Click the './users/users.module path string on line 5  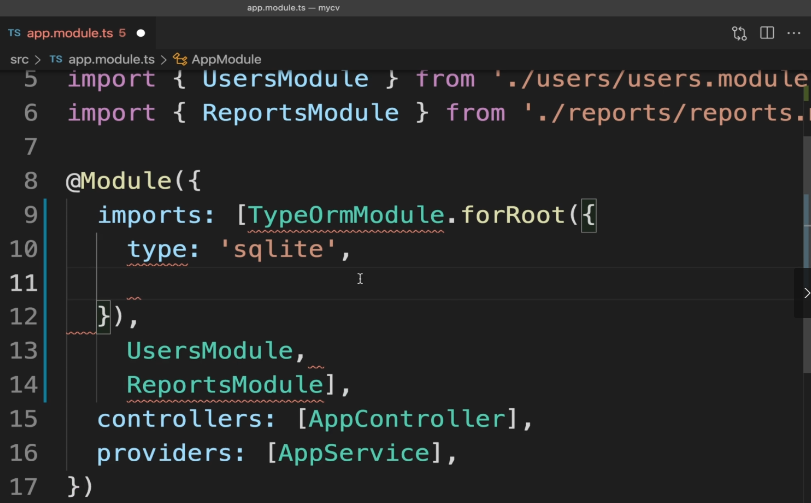pos(651,79)
